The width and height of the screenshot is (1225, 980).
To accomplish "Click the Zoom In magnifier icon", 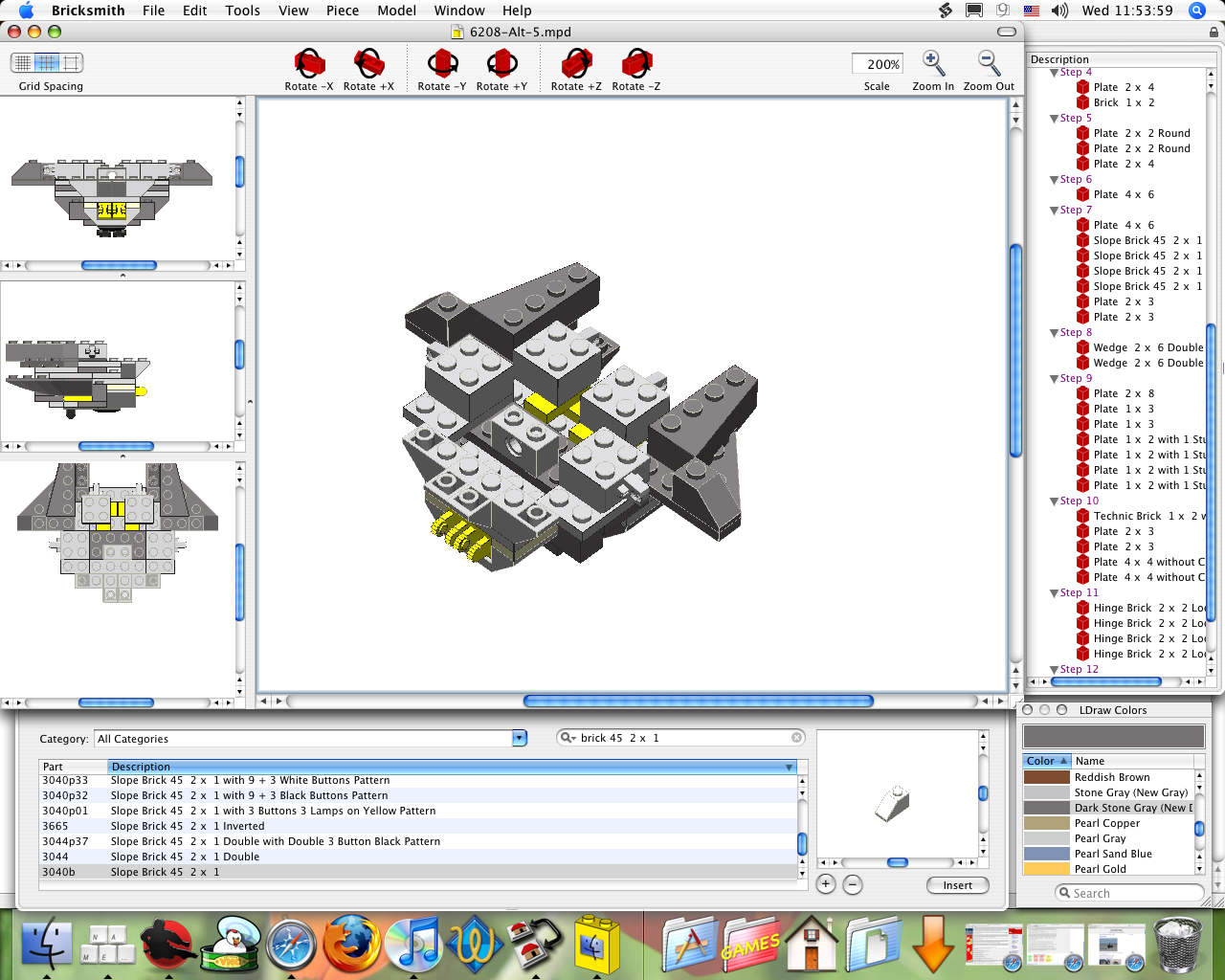I will pyautogui.click(x=932, y=62).
